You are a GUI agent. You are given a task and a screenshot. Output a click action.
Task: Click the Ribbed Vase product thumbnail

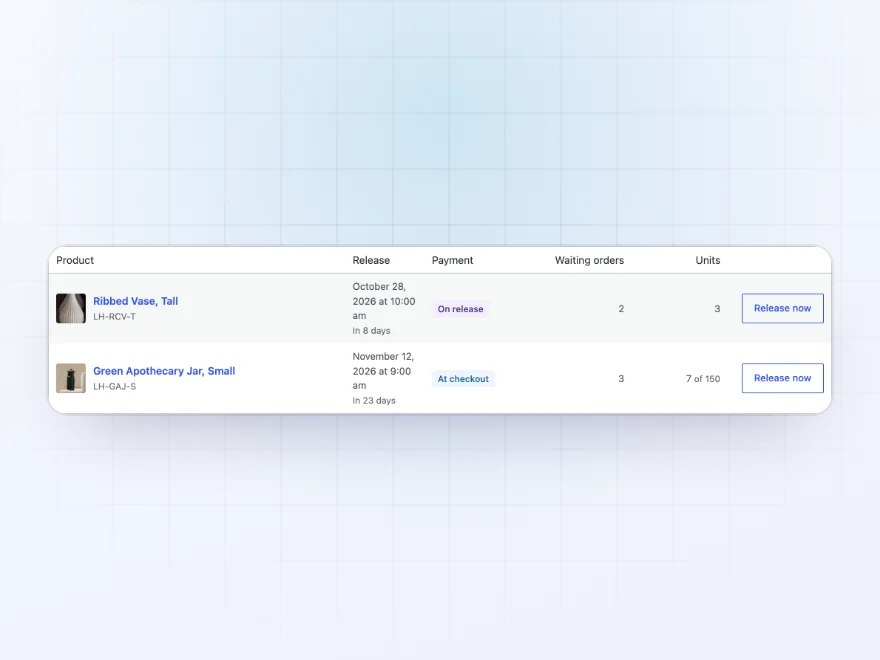point(71,308)
